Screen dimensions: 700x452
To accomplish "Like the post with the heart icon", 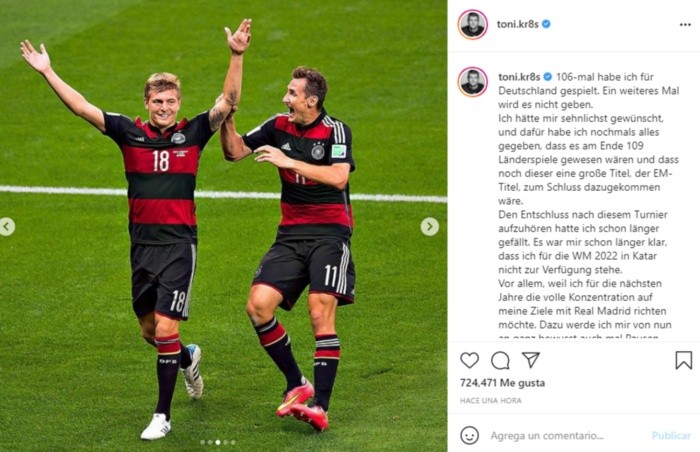I will pos(469,360).
